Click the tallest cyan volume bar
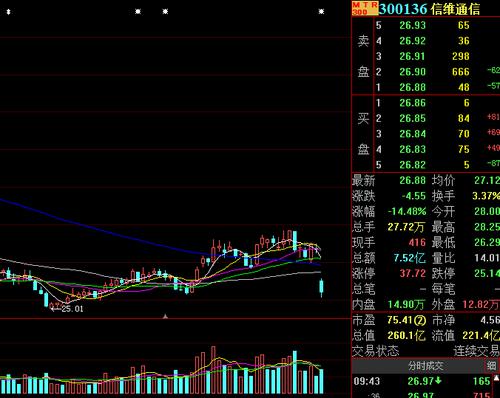Viewport: 500px width, 398px height. click(x=295, y=372)
